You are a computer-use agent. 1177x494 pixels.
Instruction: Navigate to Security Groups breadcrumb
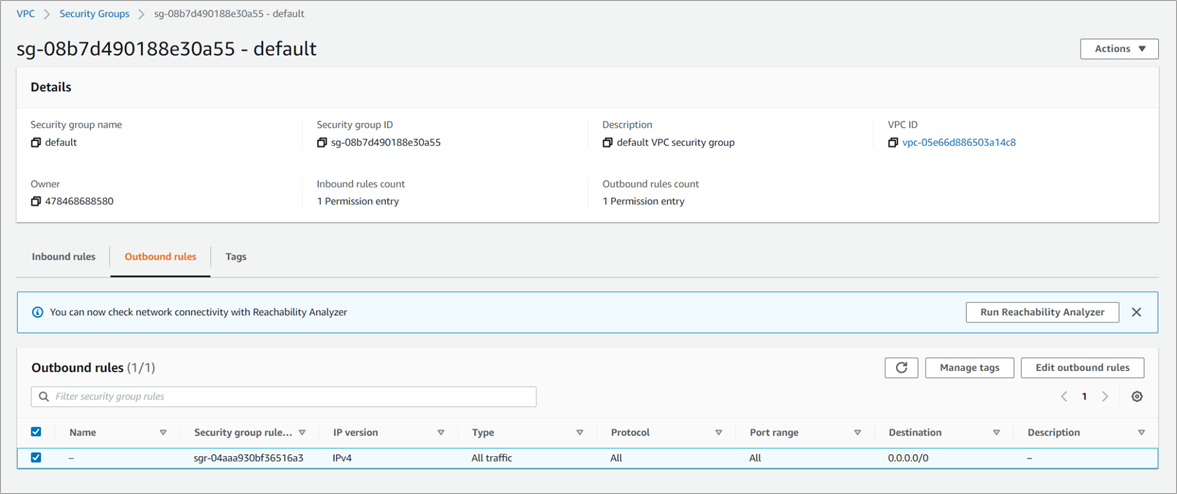pos(94,14)
